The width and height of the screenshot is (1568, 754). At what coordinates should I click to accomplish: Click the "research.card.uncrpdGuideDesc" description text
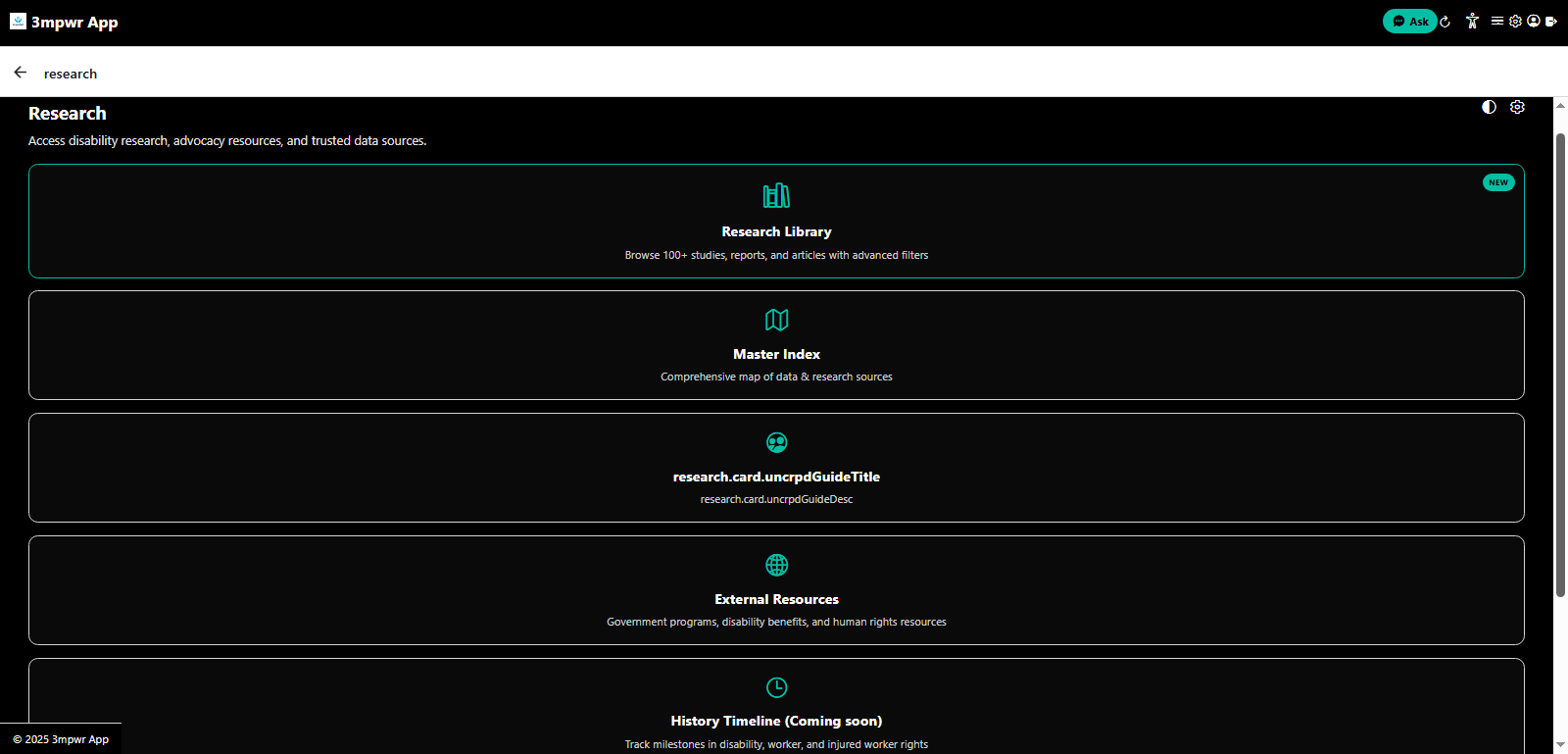(x=776, y=499)
